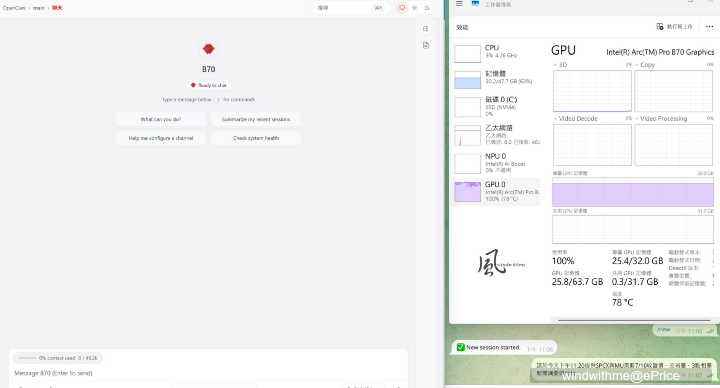The image size is (720, 388).
Task: Click the GPU 0 mini usage thumbnail
Action: point(467,191)
